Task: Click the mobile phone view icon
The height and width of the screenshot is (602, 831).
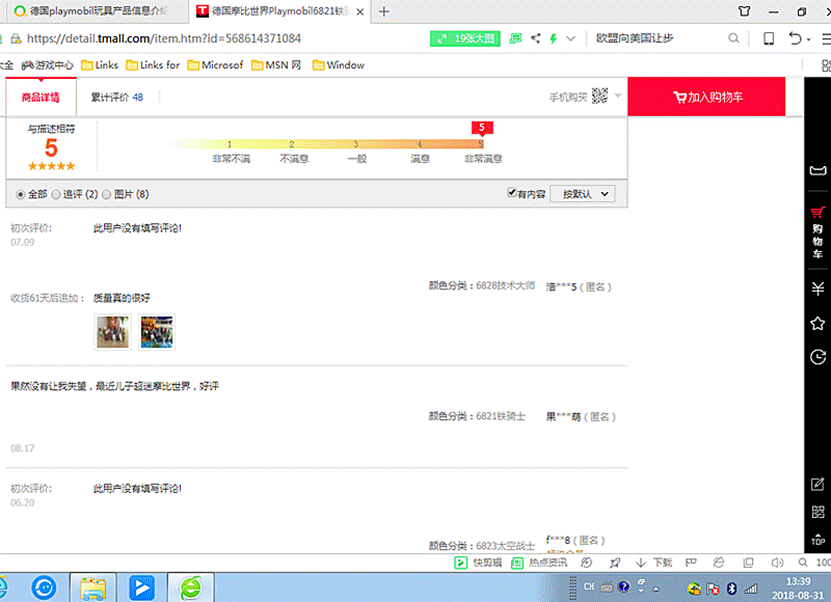Action: point(768,38)
